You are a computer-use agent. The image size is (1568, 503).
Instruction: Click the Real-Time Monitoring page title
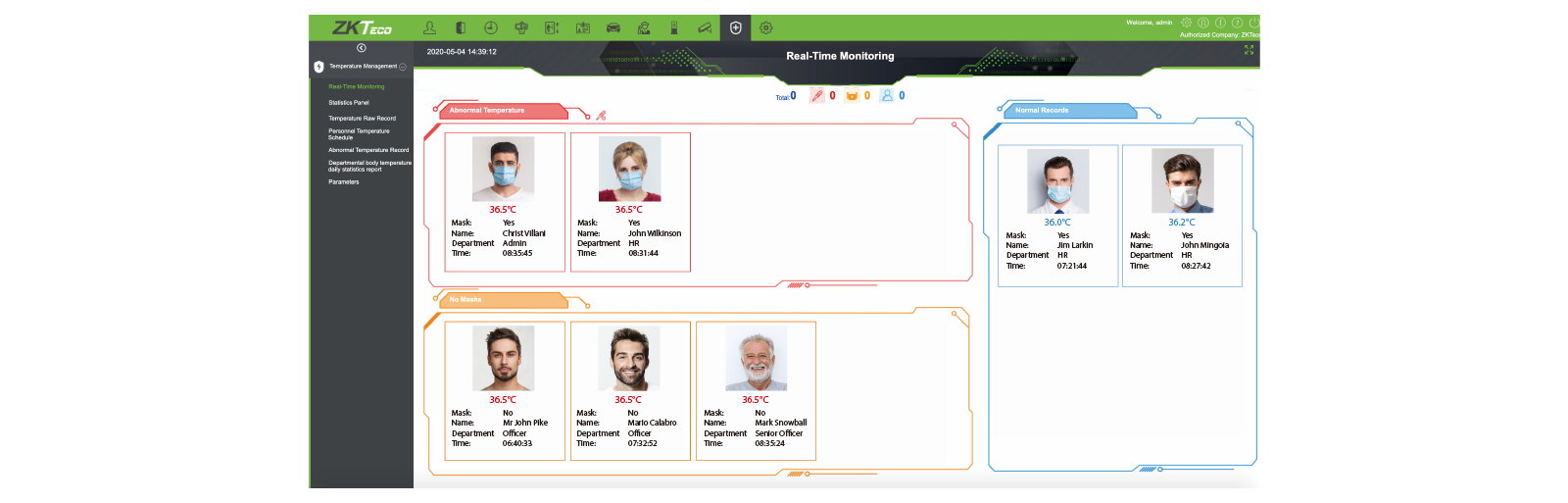coord(840,56)
